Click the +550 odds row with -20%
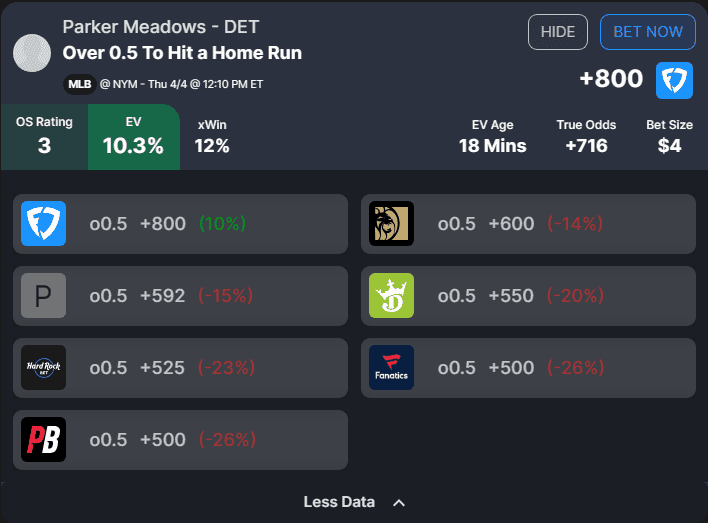Image resolution: width=708 pixels, height=523 pixels. [x=528, y=296]
